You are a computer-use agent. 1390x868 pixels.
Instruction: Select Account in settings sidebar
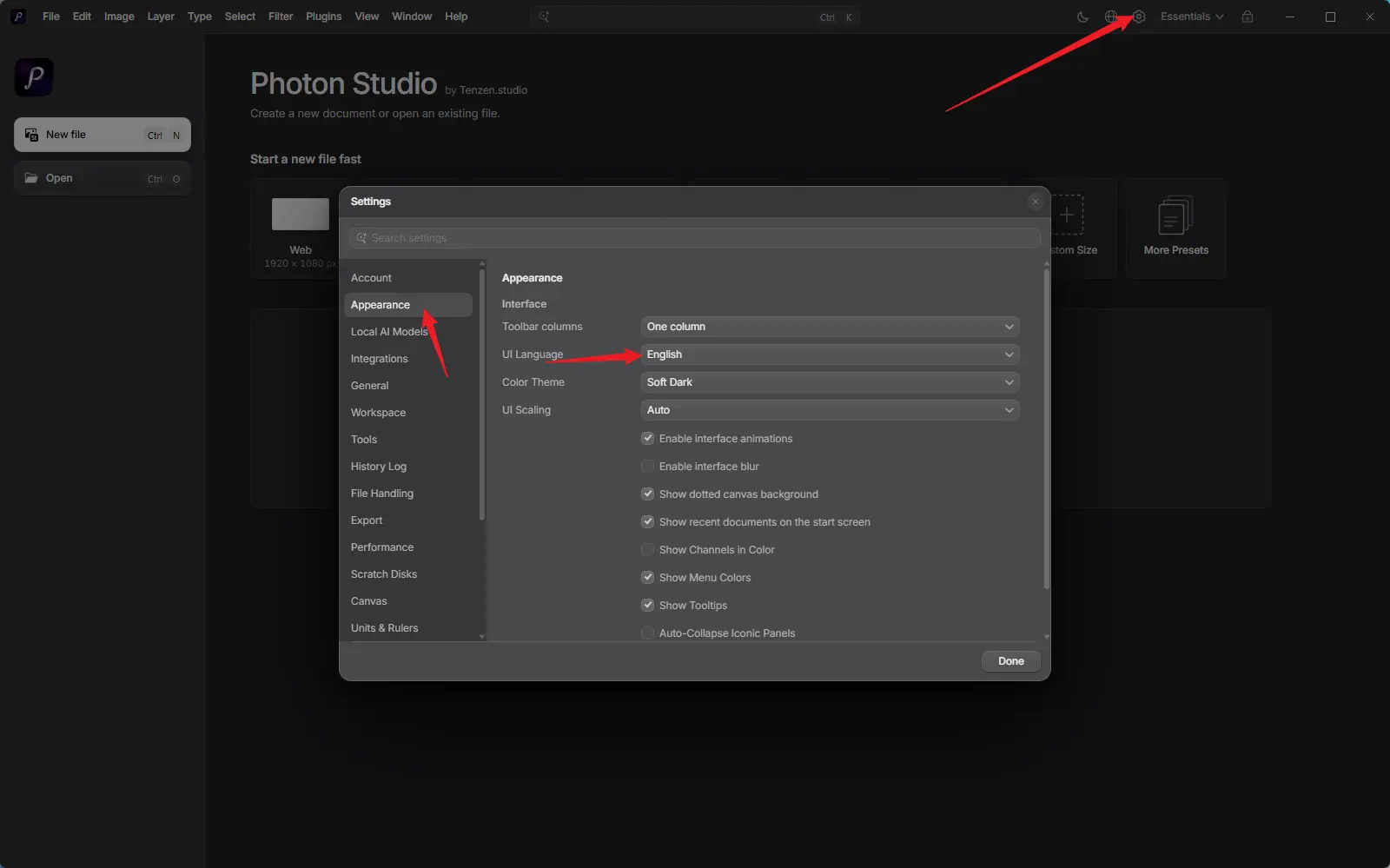(408, 278)
